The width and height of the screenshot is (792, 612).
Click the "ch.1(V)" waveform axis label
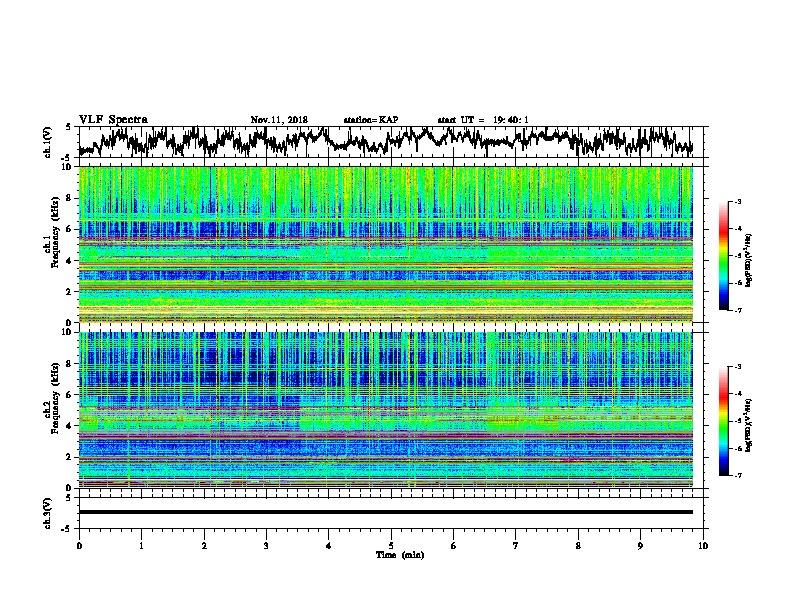pyautogui.click(x=48, y=142)
